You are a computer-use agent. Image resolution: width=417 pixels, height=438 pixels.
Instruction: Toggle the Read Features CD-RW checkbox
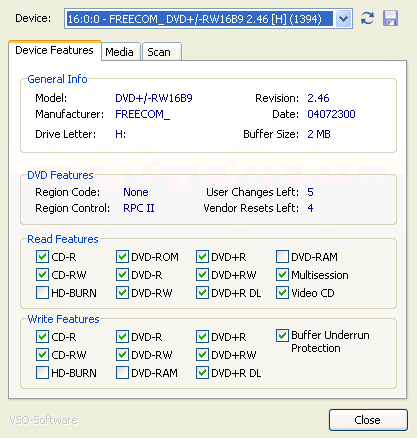coord(42,275)
